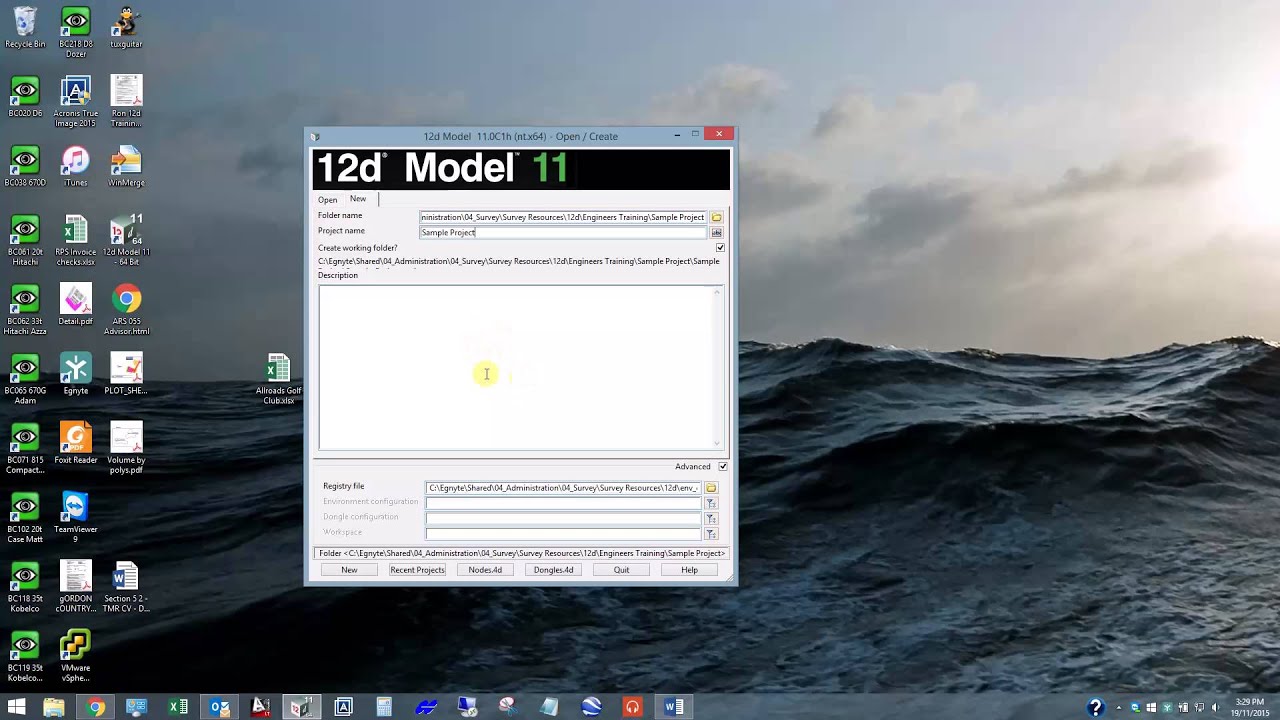
Task: Open Dongle configuration chooser icon
Action: click(711, 518)
